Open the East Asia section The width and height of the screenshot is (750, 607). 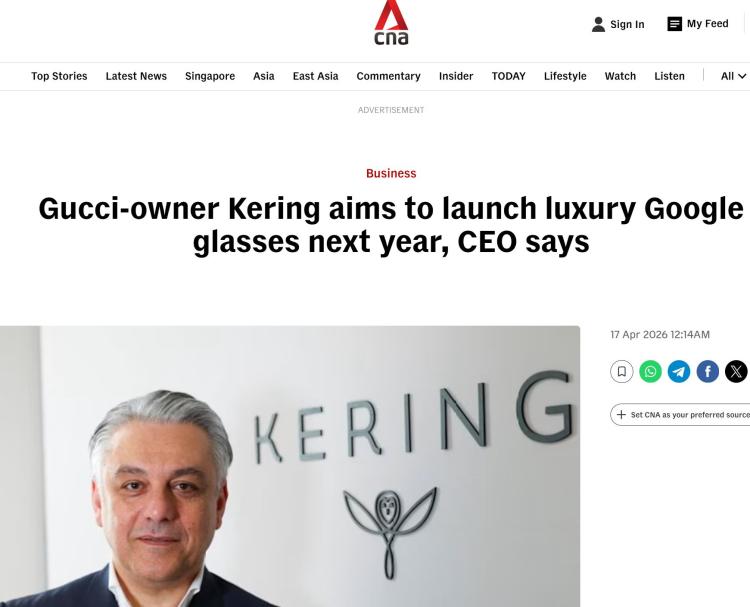(x=316, y=76)
